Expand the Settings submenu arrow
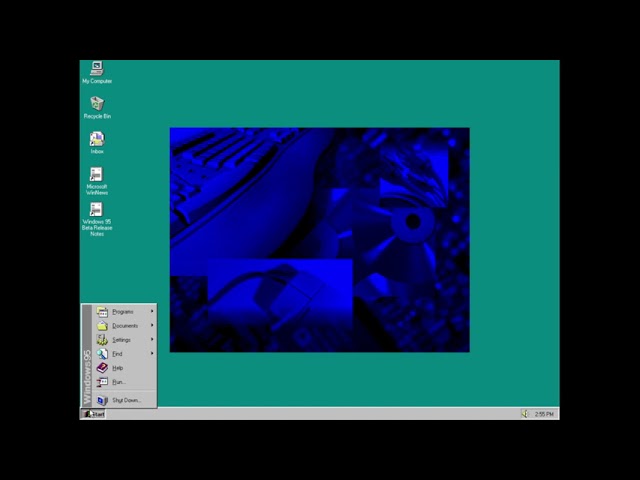640x480 pixels. click(x=152, y=340)
